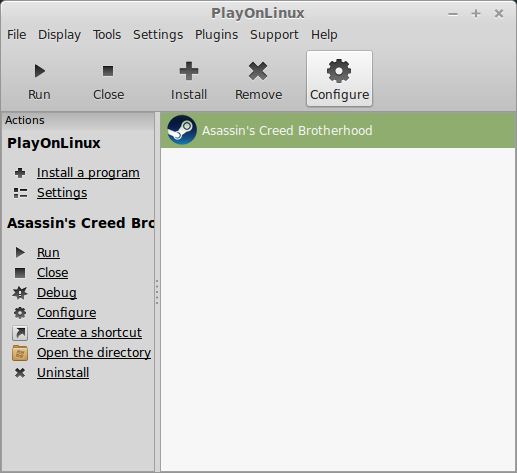Click the list icon beside the Settings link
The width and height of the screenshot is (517, 473).
coord(20,193)
